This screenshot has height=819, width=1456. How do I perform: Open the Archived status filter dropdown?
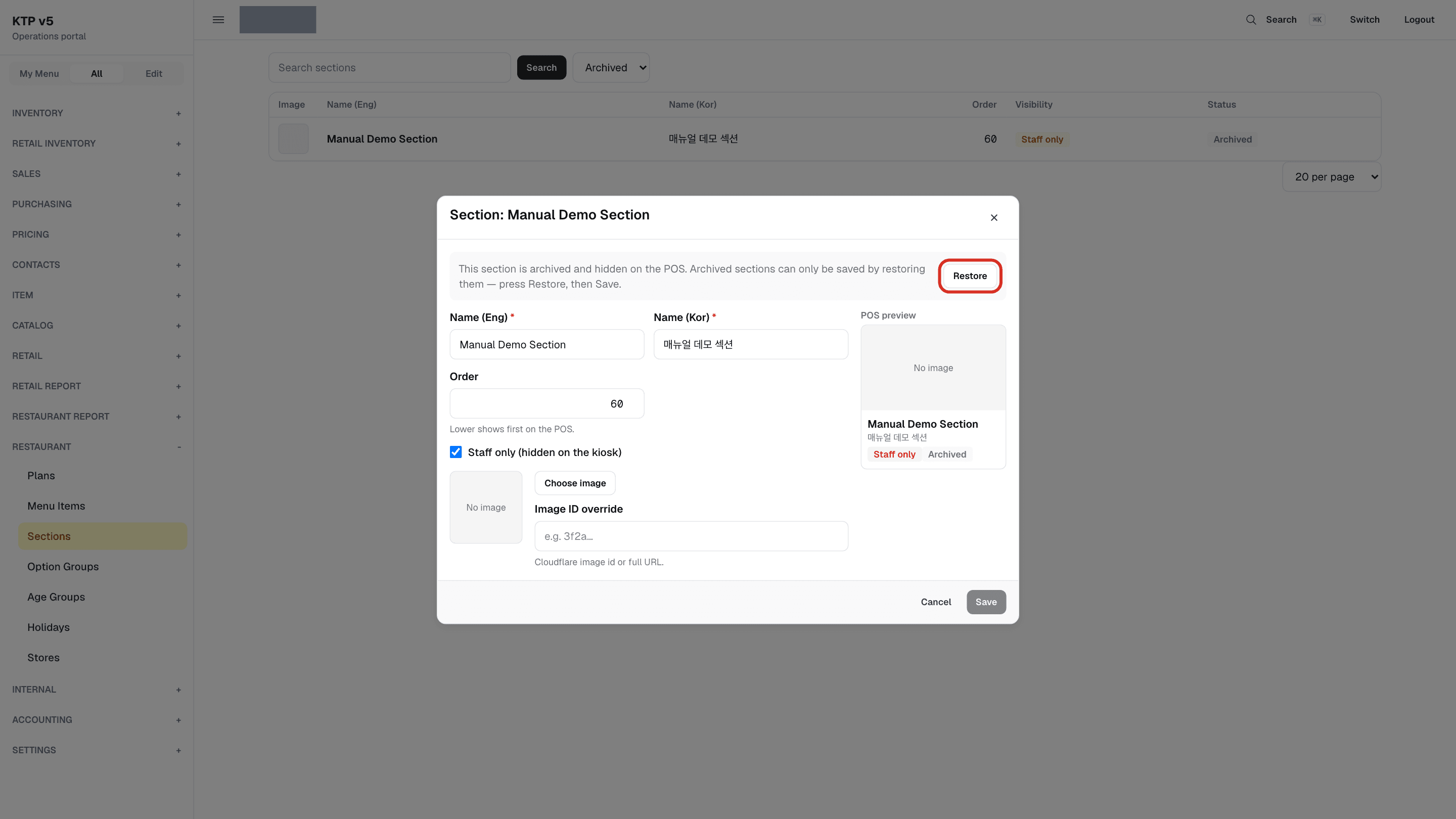coord(611,68)
